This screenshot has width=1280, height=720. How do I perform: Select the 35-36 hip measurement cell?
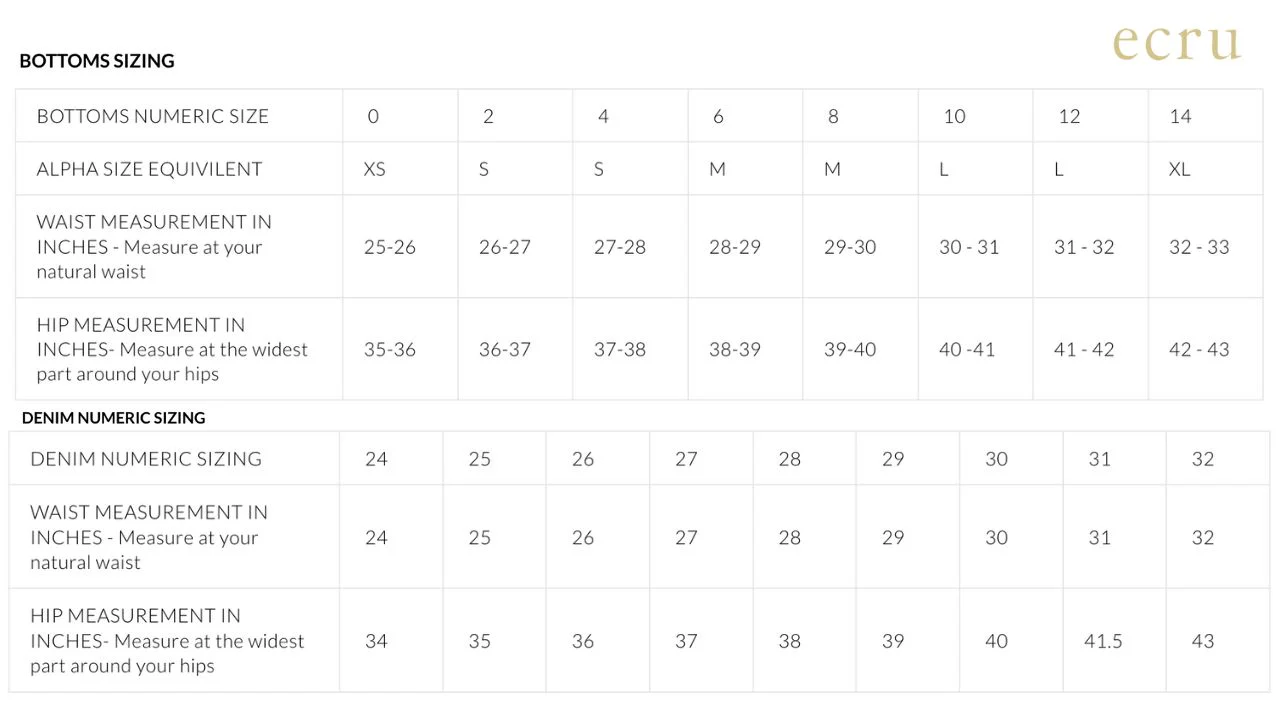coord(390,349)
